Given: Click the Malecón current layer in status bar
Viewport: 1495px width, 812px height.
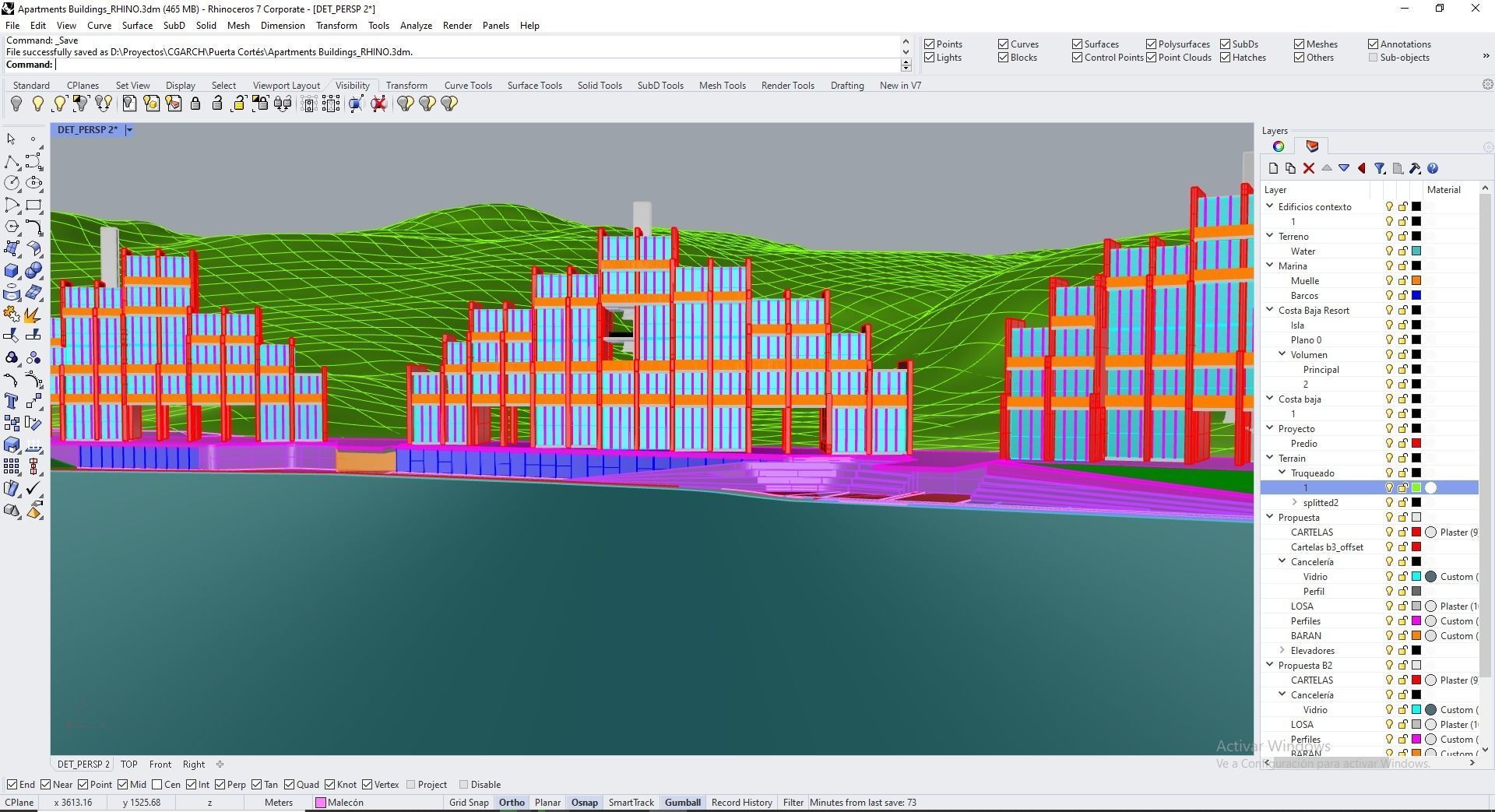Looking at the screenshot, I should click(339, 803).
